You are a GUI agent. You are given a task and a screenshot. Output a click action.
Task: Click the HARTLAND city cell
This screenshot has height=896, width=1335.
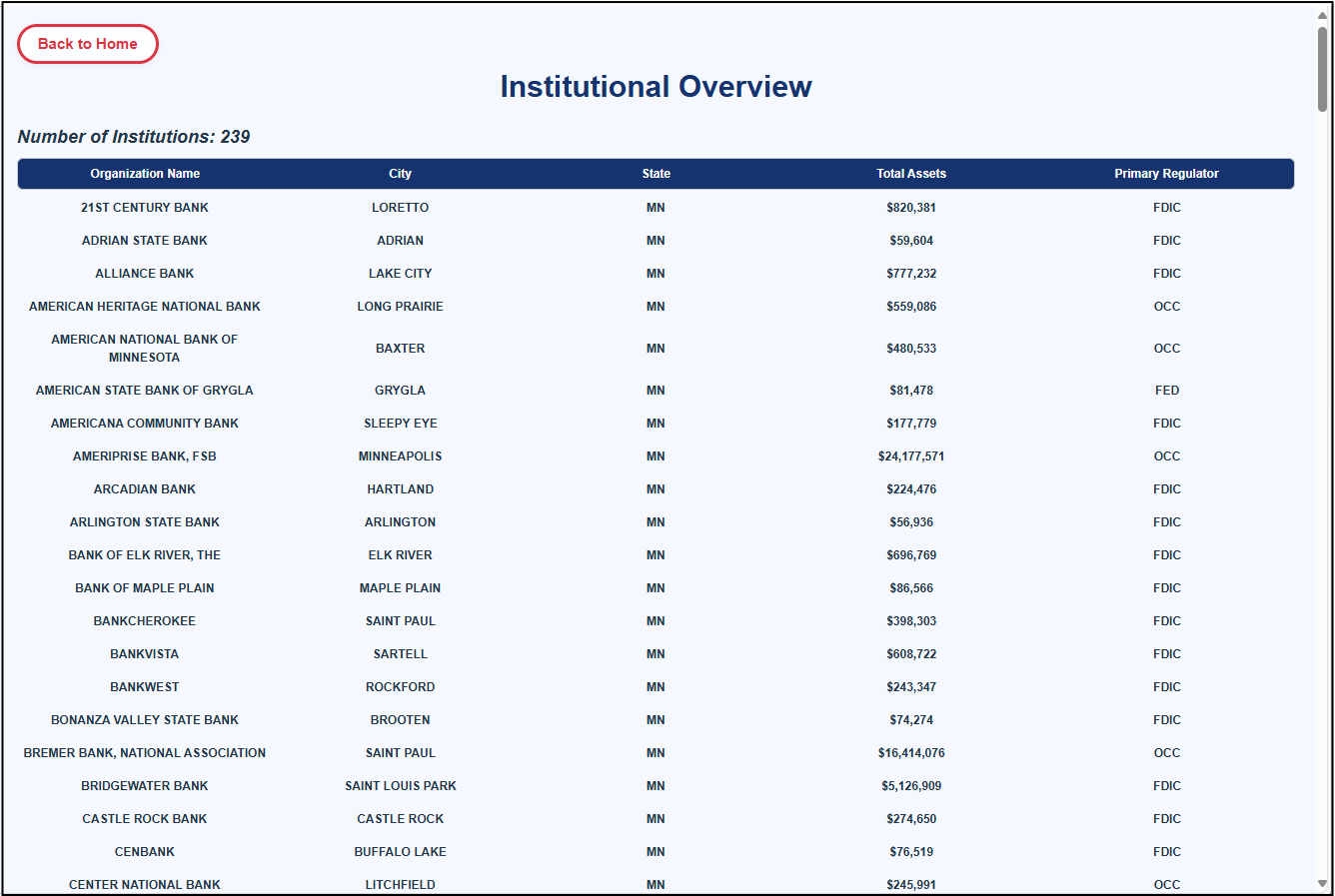pos(400,489)
